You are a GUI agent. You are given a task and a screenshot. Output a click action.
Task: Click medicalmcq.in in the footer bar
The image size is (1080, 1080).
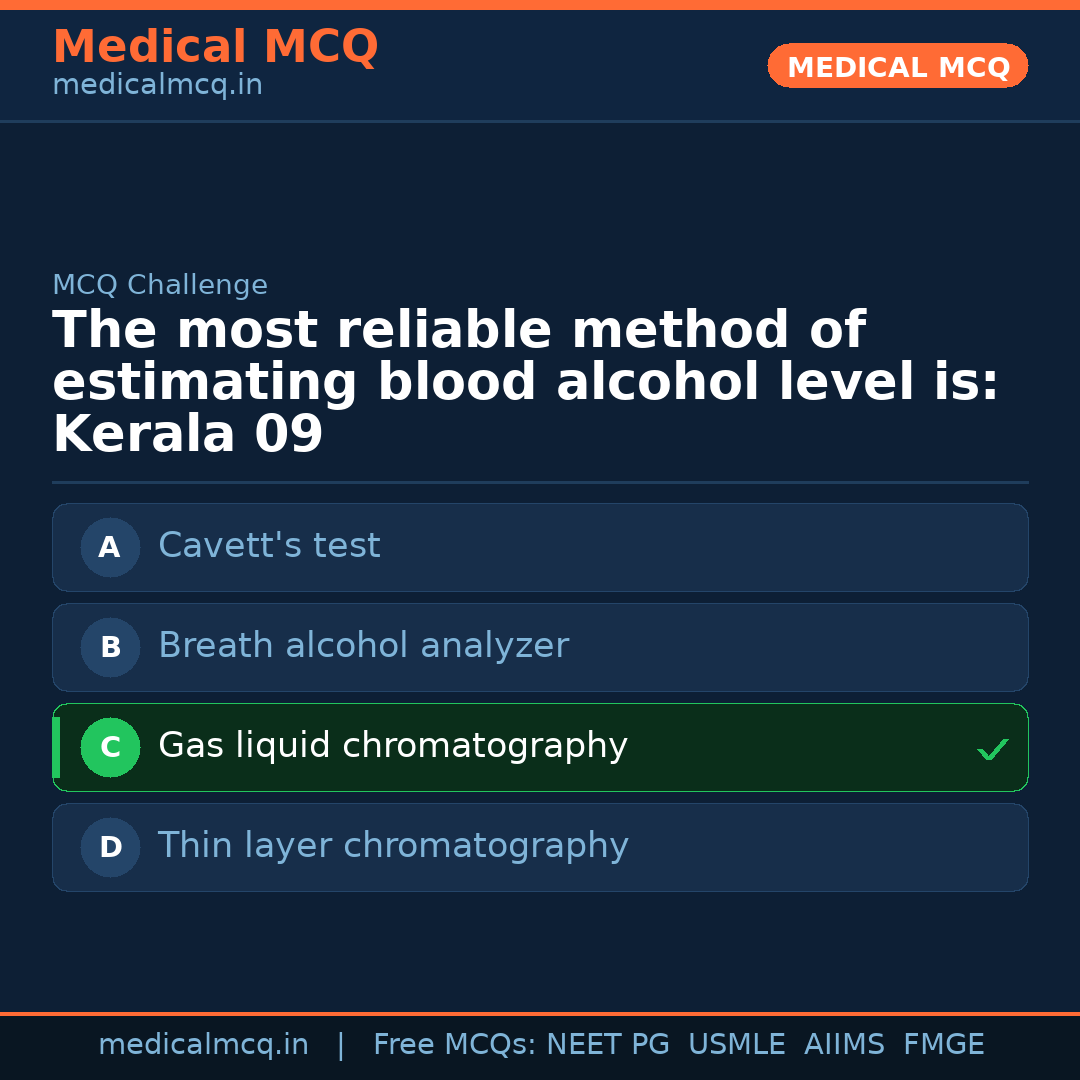203,1044
